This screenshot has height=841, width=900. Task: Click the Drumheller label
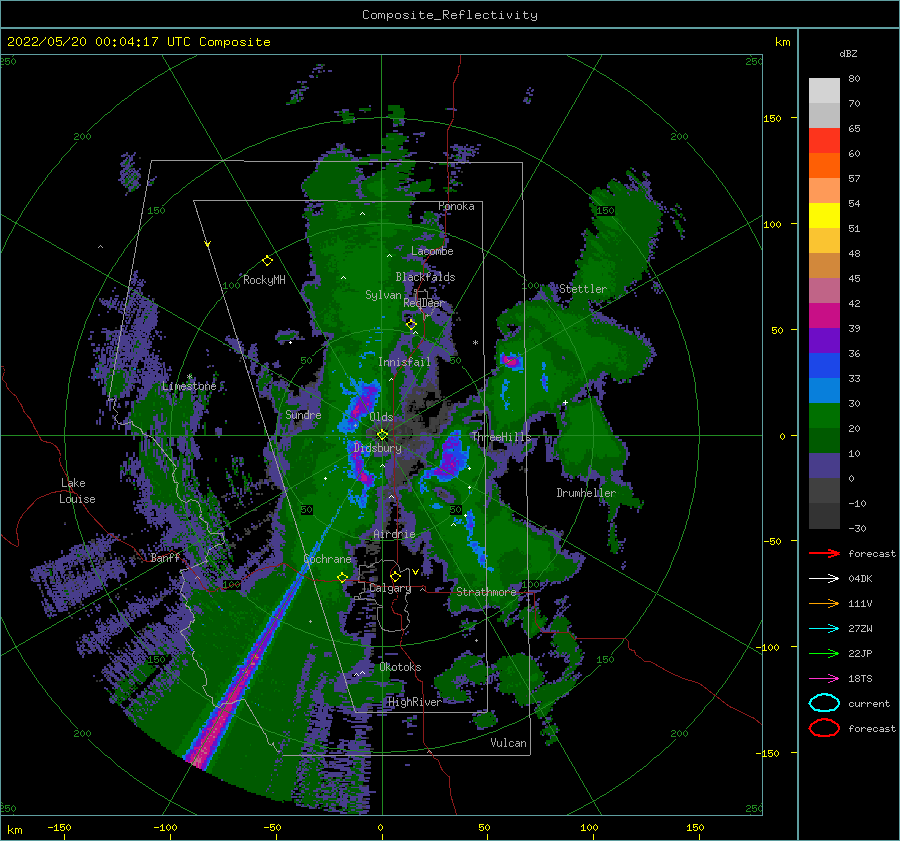[586, 493]
